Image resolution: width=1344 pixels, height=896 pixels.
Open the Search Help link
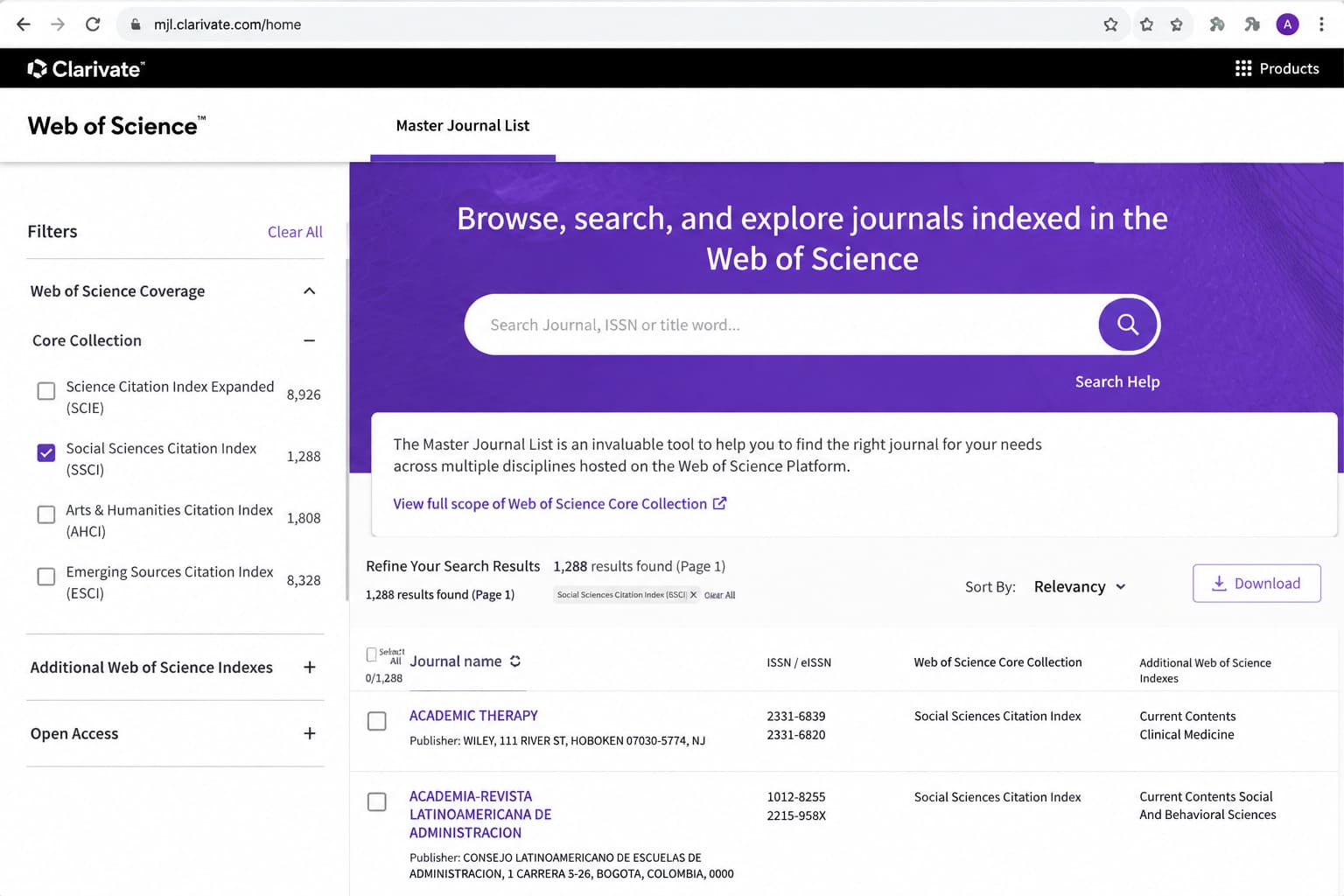pyautogui.click(x=1117, y=381)
